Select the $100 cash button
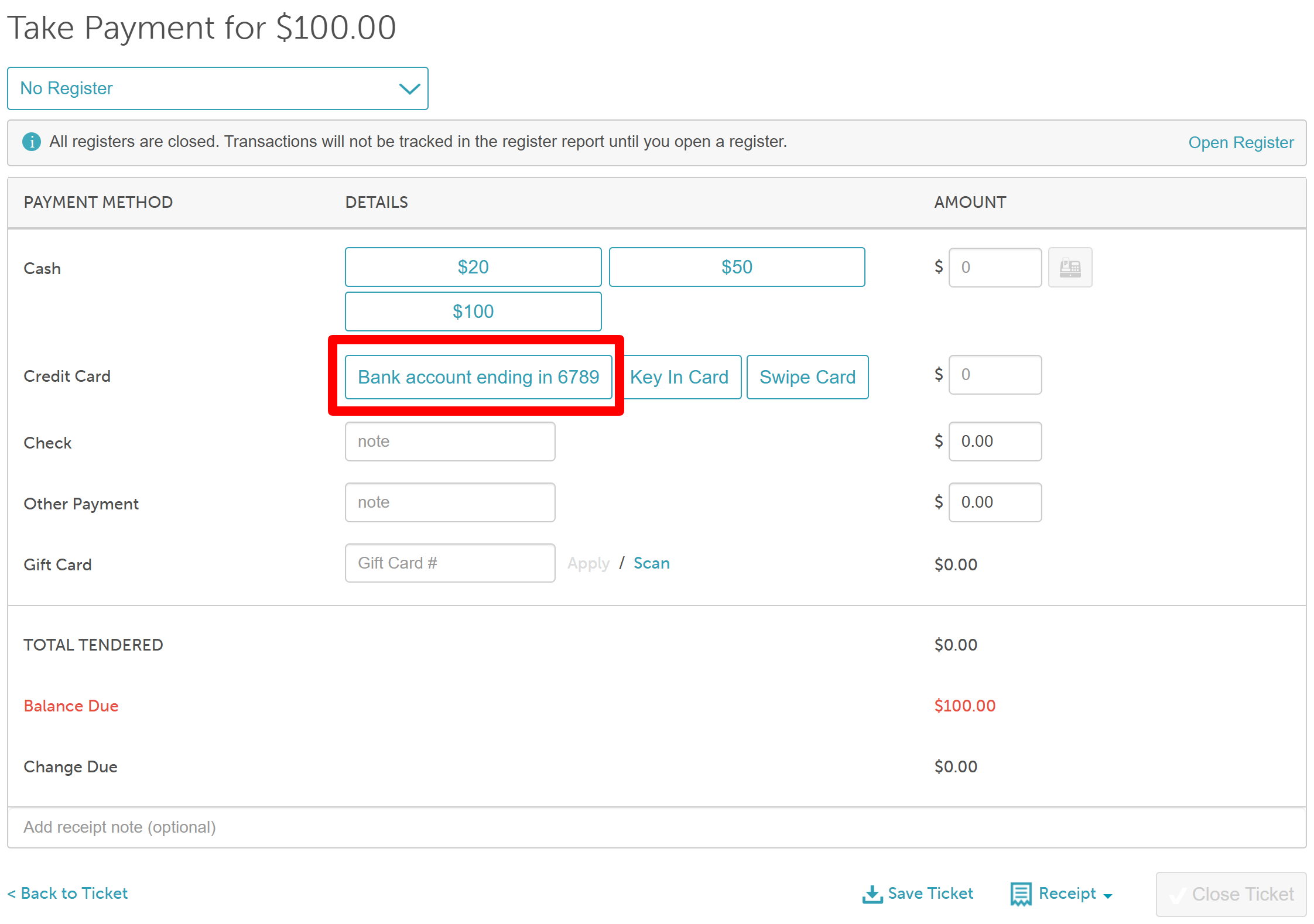This screenshot has width=1314, height=924. point(473,312)
